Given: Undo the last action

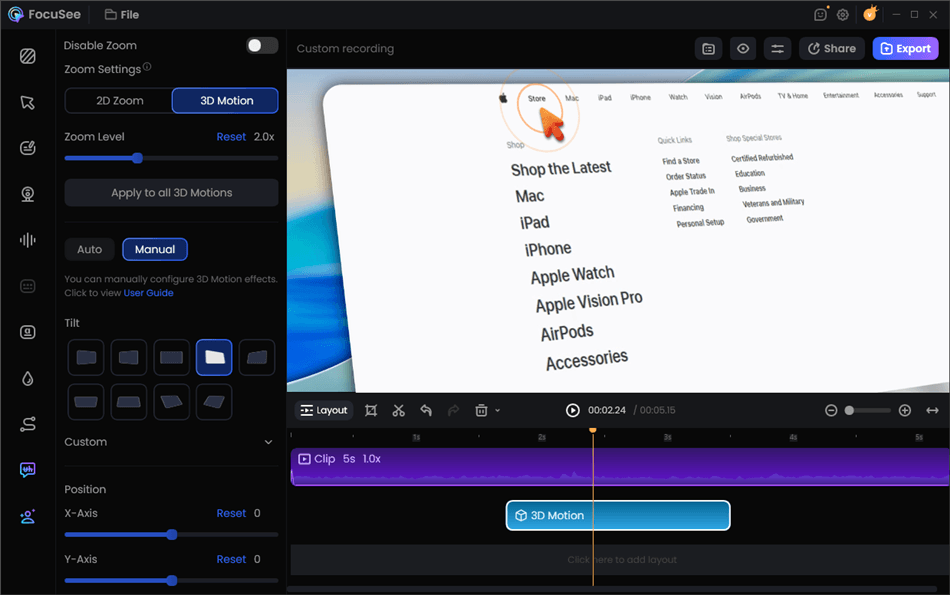Looking at the screenshot, I should click(426, 410).
